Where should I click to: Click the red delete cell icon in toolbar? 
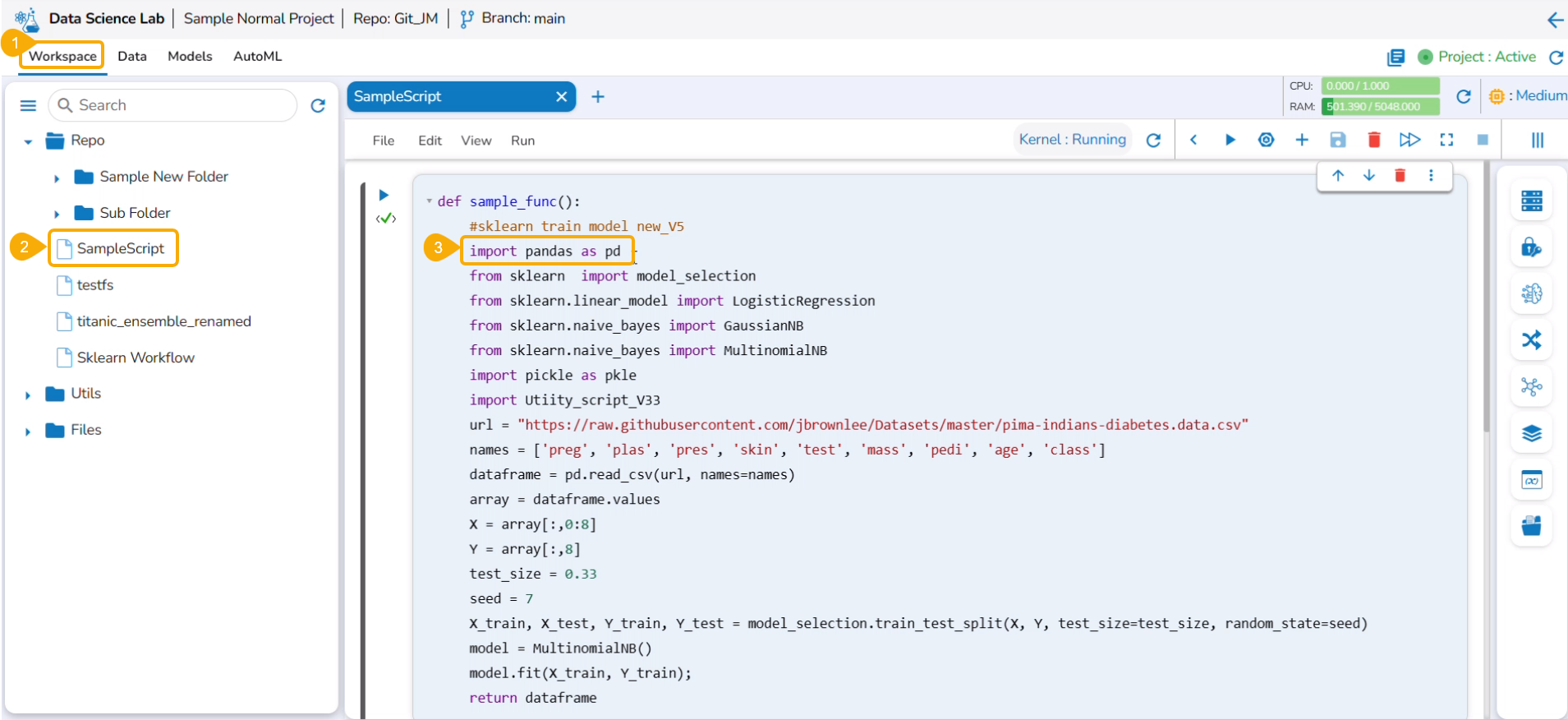pyautogui.click(x=1373, y=140)
